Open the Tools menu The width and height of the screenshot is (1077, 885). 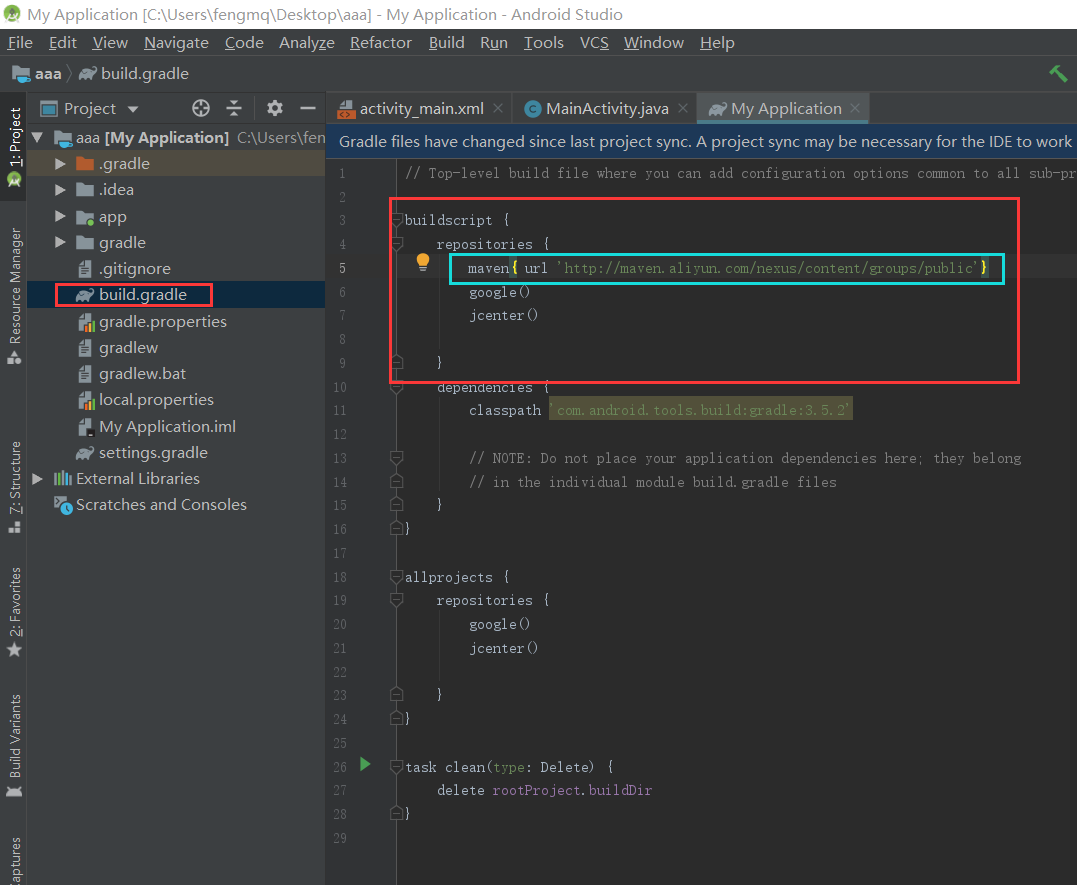click(543, 43)
